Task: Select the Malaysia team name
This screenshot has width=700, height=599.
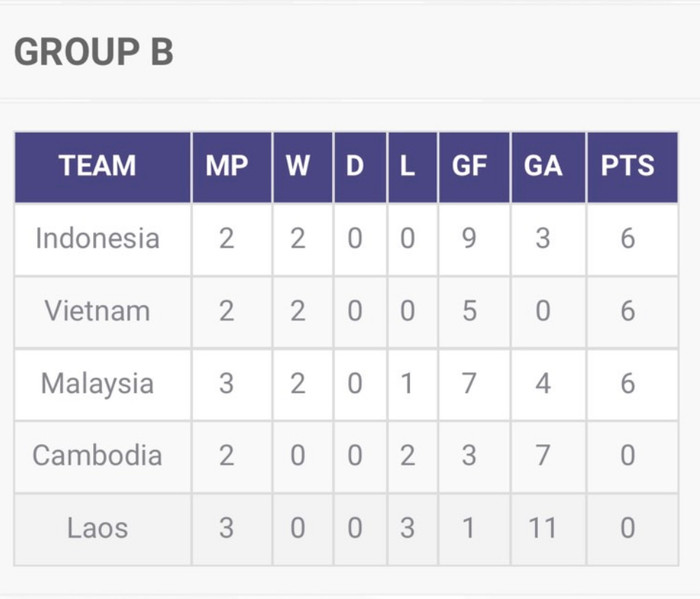Action: click(x=97, y=383)
